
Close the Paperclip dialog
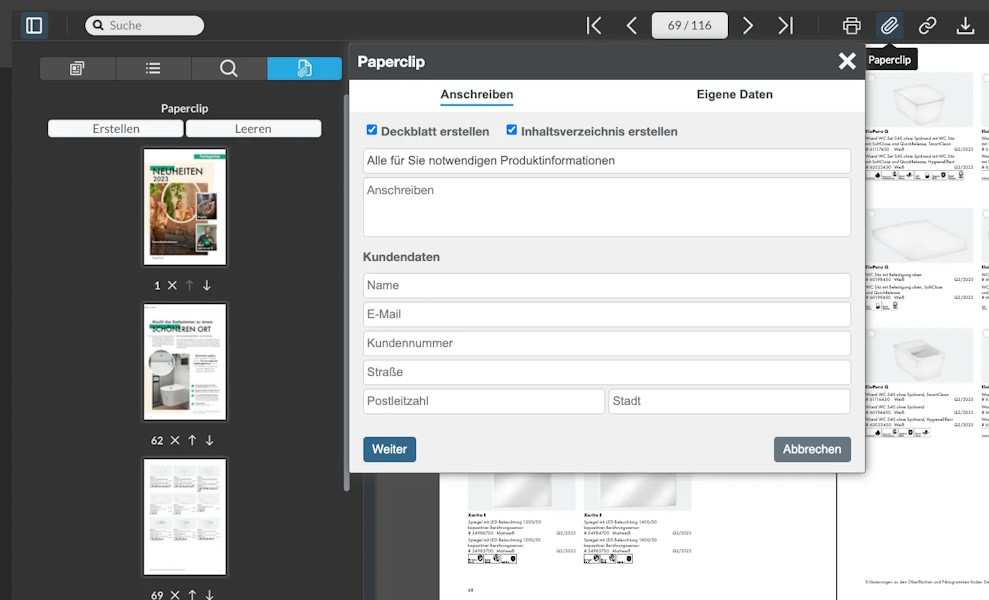[x=847, y=62]
